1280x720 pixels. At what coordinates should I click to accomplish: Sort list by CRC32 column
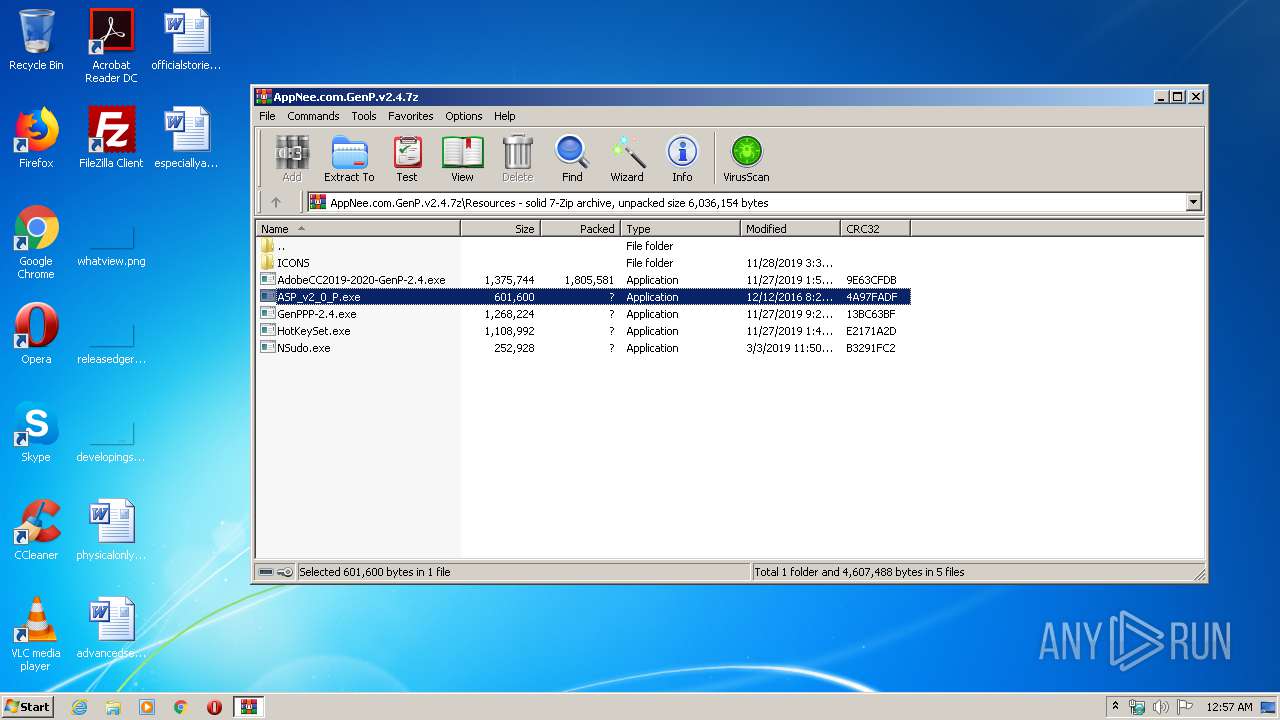coord(875,229)
